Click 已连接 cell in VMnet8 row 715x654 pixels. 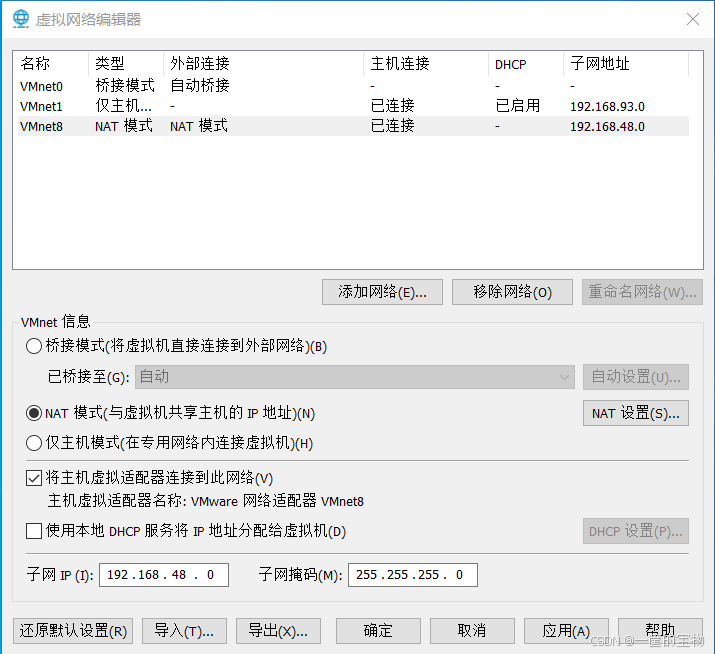pos(393,126)
